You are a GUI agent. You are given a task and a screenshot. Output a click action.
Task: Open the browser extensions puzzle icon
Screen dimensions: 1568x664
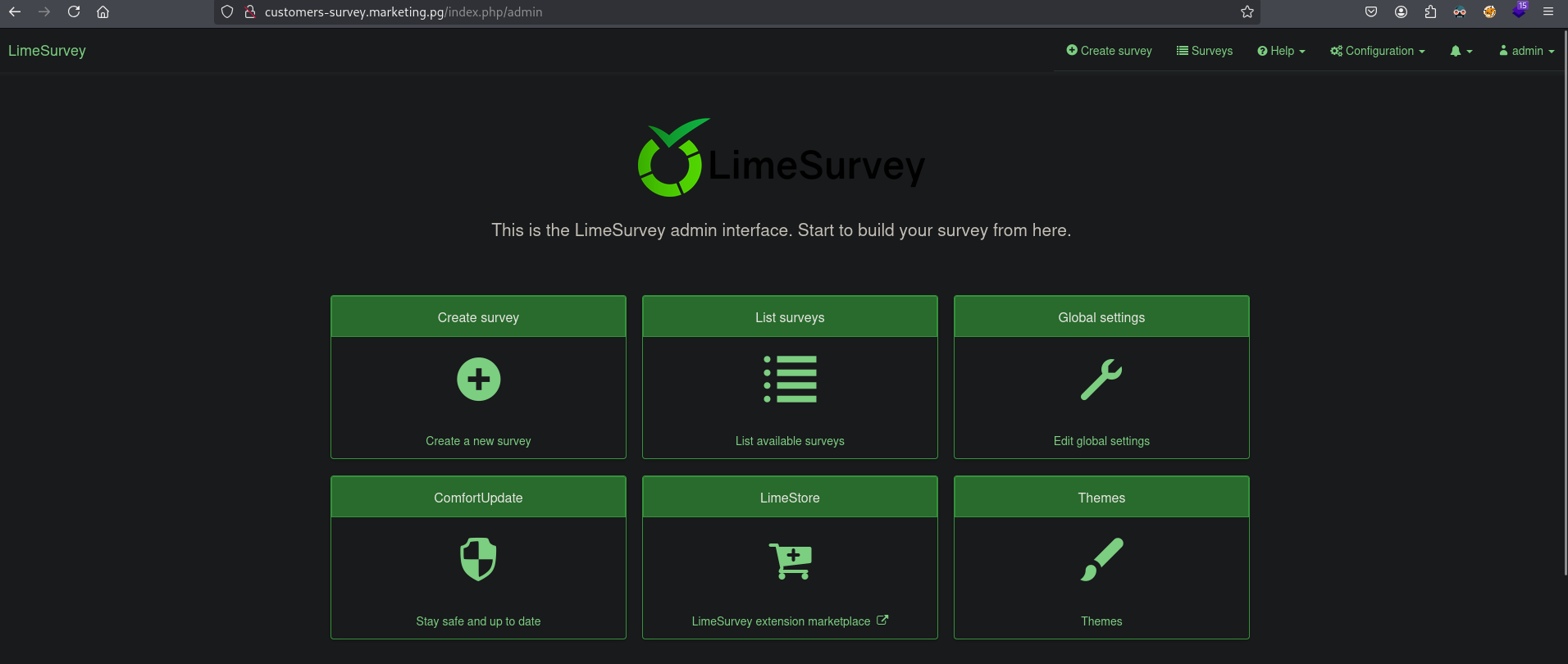(x=1430, y=11)
